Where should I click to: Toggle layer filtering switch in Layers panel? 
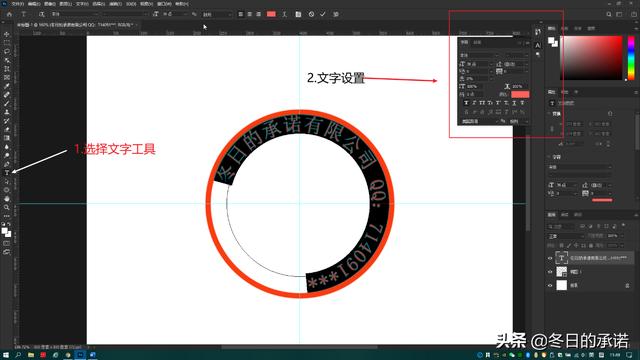point(623,225)
